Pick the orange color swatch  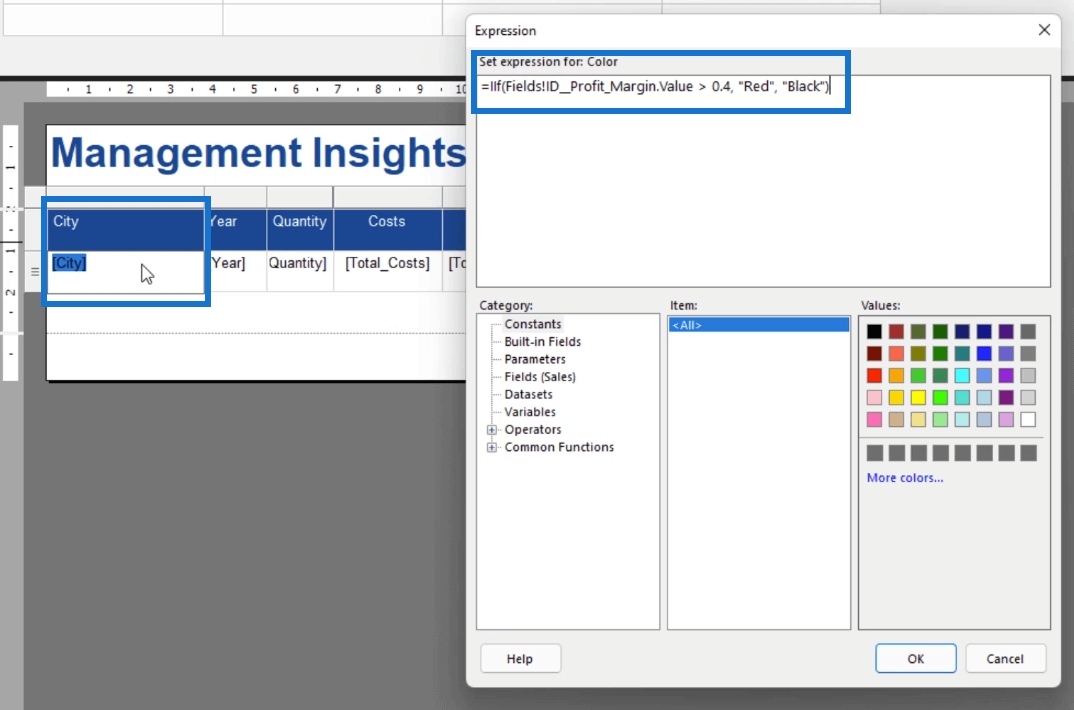(x=896, y=375)
